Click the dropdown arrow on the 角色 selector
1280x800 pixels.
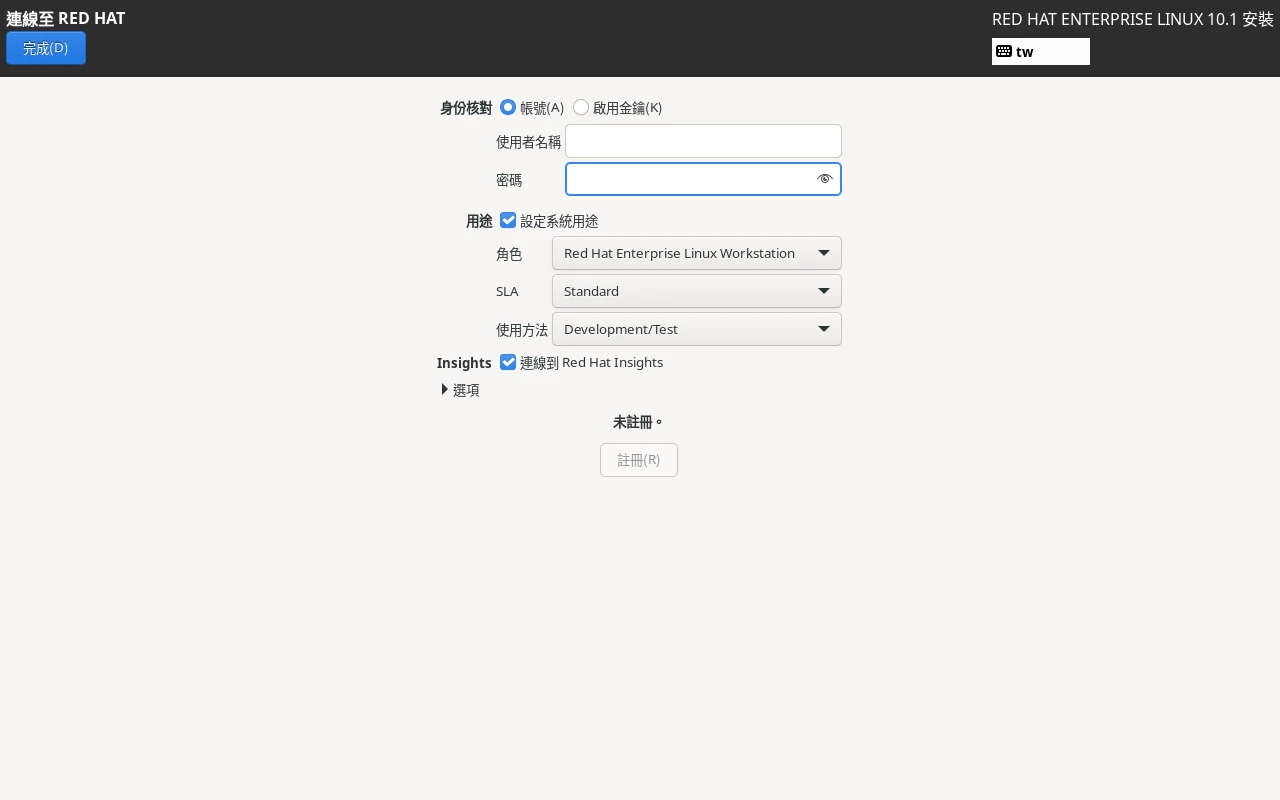824,253
